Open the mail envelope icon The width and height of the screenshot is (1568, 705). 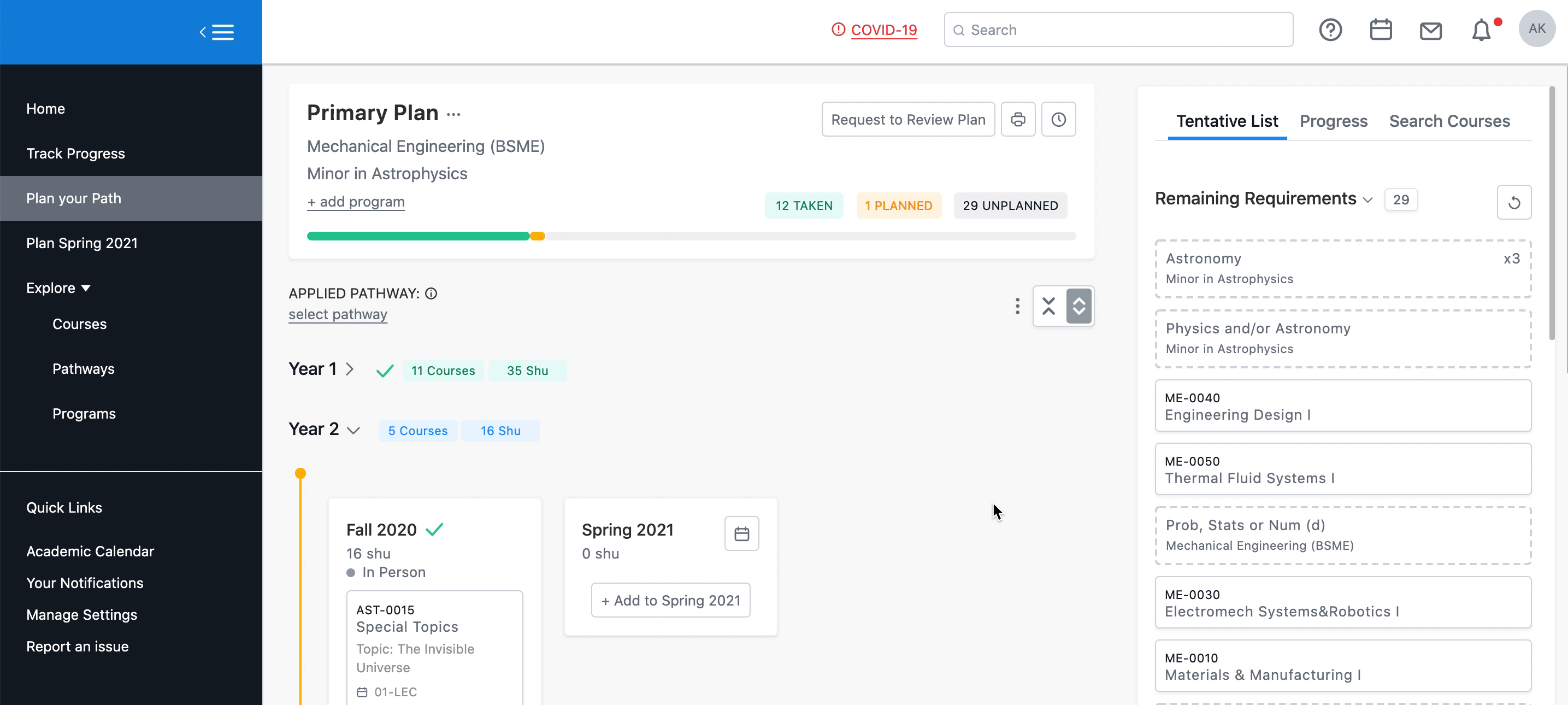[x=1430, y=31]
